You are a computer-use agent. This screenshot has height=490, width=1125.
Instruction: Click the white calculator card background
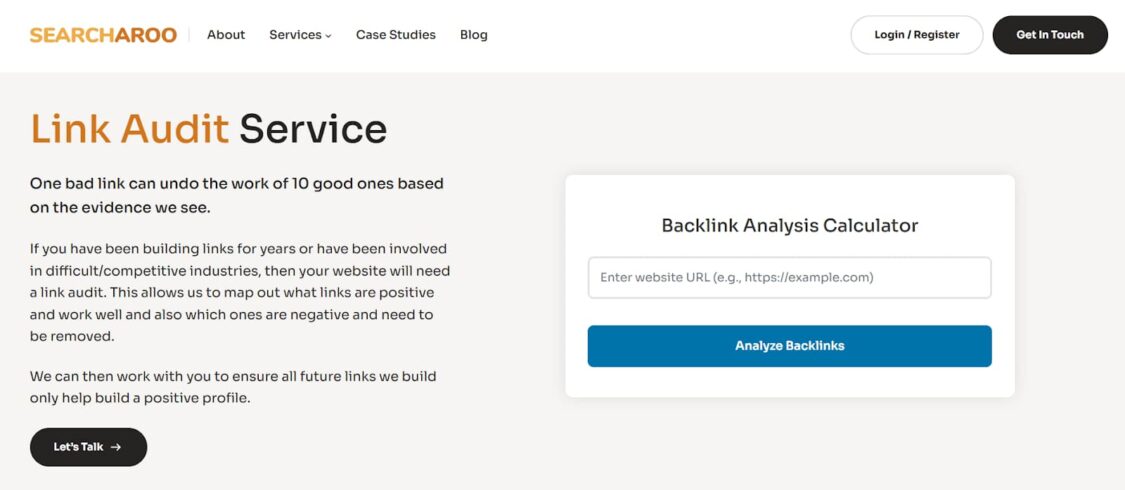point(789,382)
